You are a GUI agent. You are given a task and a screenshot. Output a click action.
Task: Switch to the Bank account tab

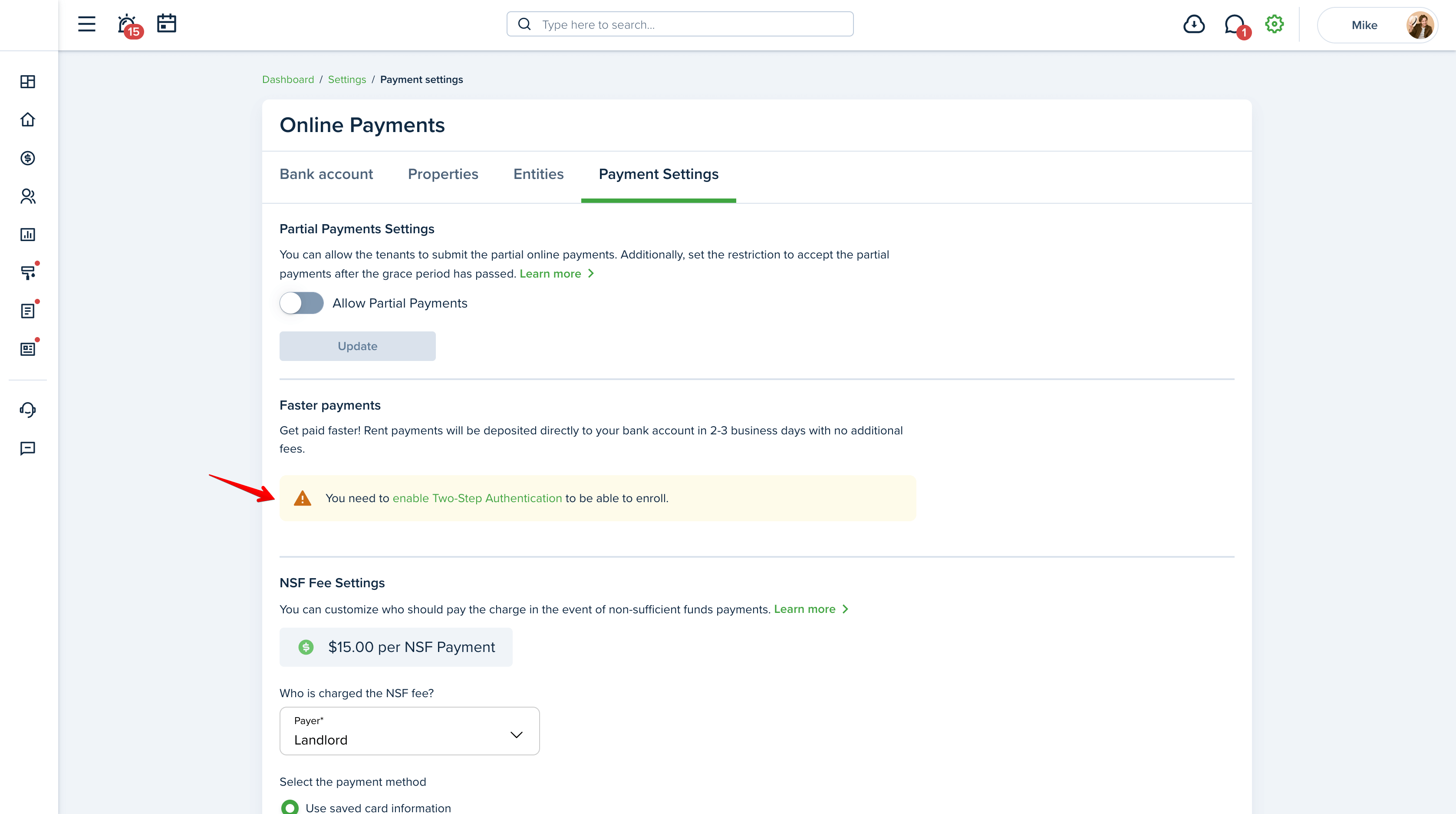[326, 174]
